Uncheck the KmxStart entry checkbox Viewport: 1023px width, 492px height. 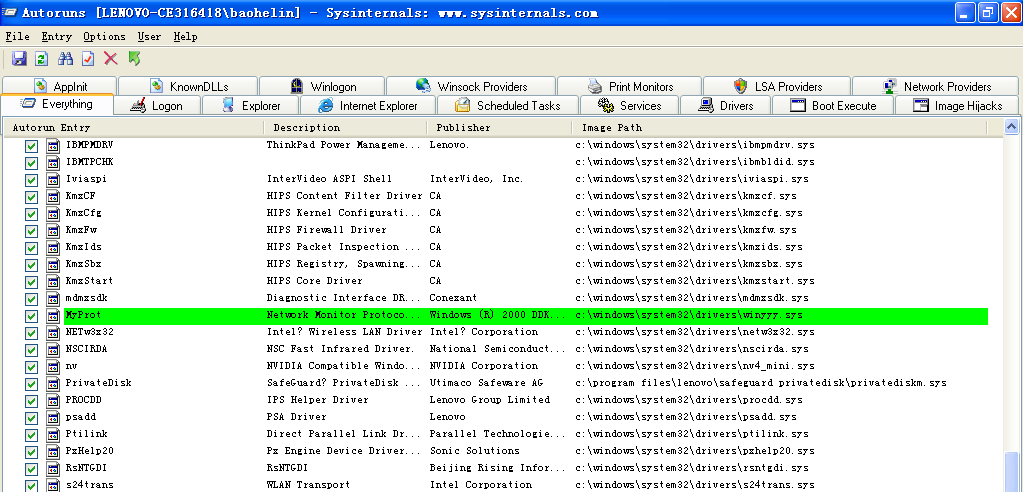(x=31, y=282)
